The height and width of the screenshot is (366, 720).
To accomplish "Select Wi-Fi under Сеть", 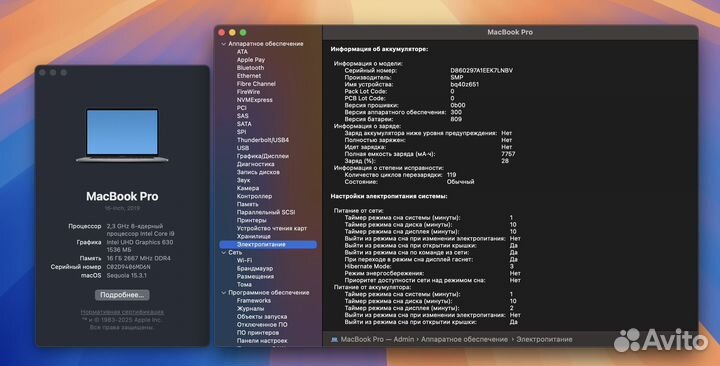I will [244, 260].
